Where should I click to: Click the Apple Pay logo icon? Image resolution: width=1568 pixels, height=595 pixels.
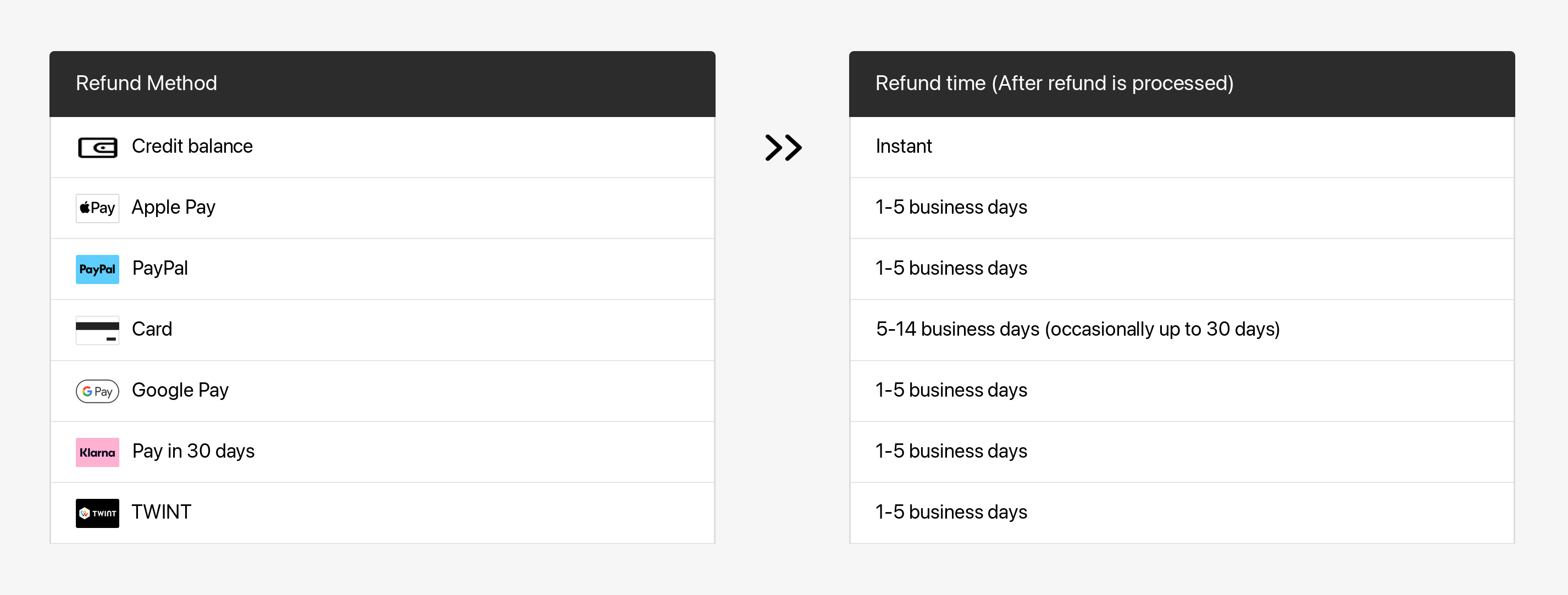coord(97,208)
